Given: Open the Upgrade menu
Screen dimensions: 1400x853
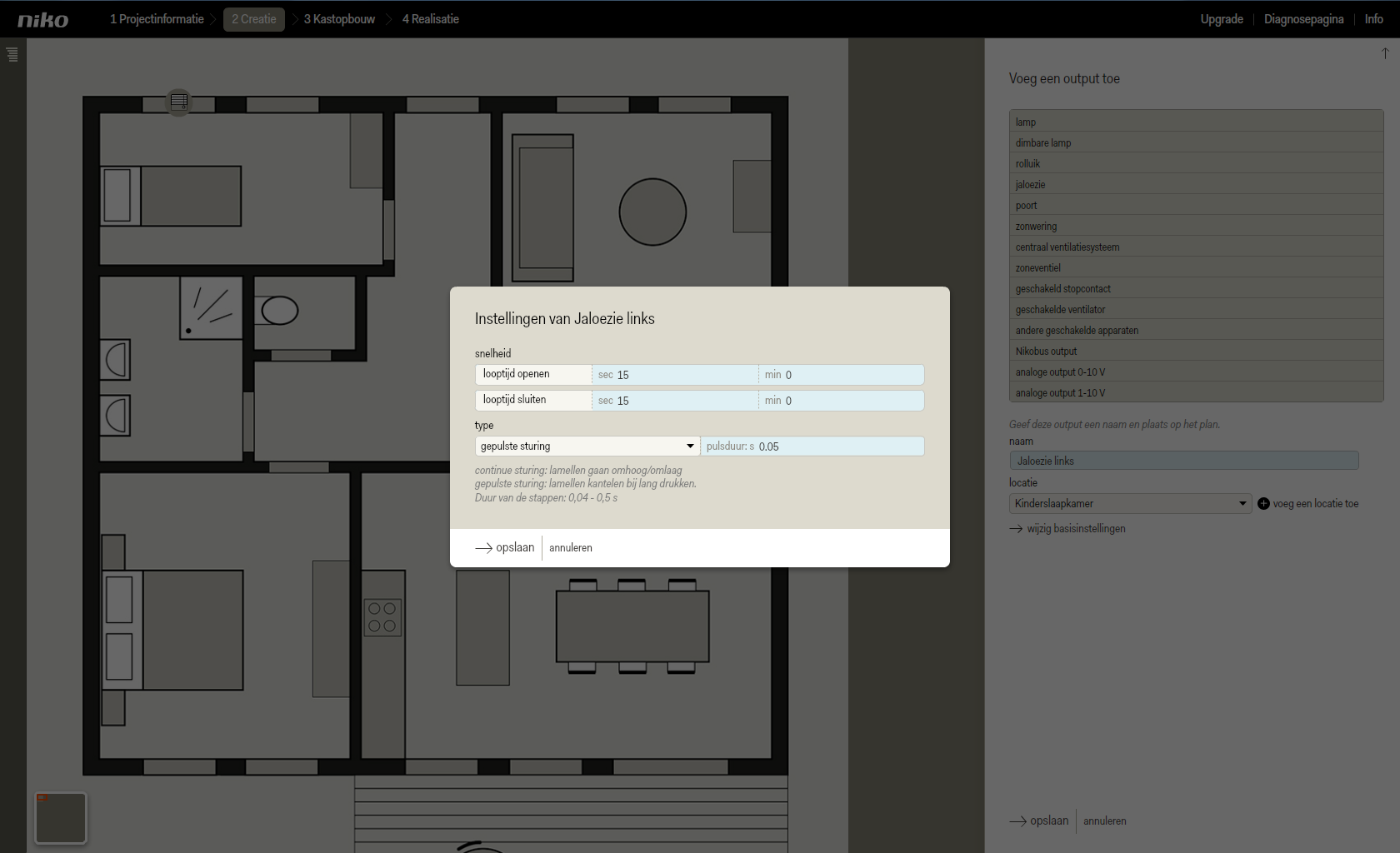Looking at the screenshot, I should point(1222,19).
